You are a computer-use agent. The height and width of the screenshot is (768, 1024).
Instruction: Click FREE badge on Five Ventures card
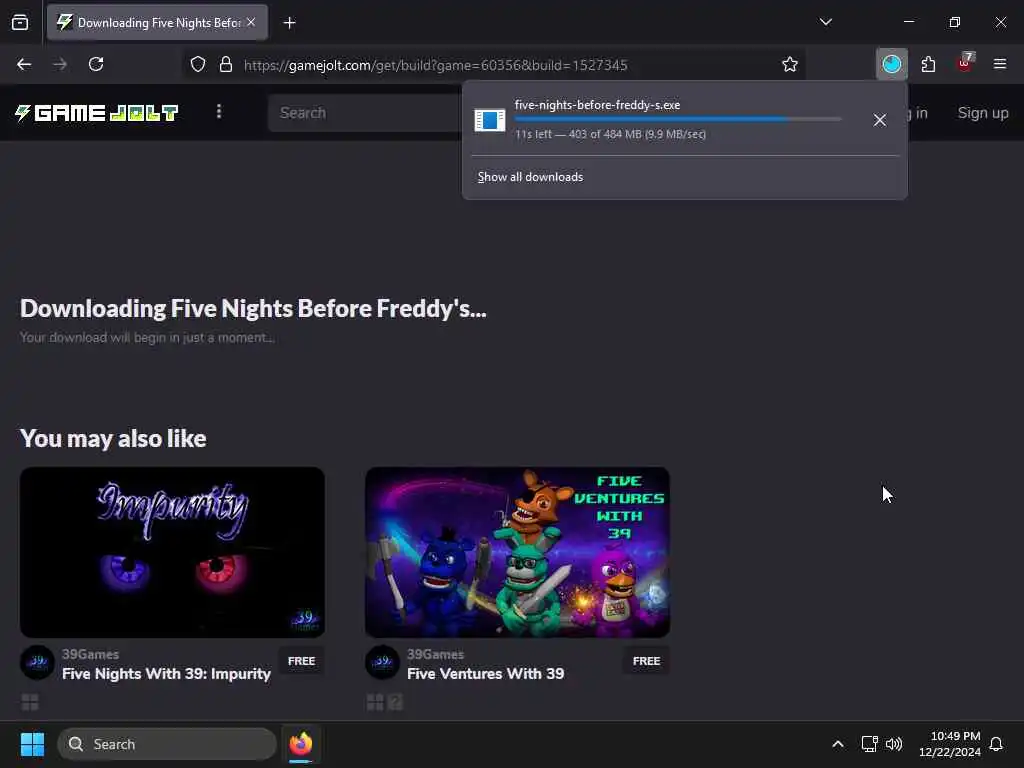click(647, 662)
